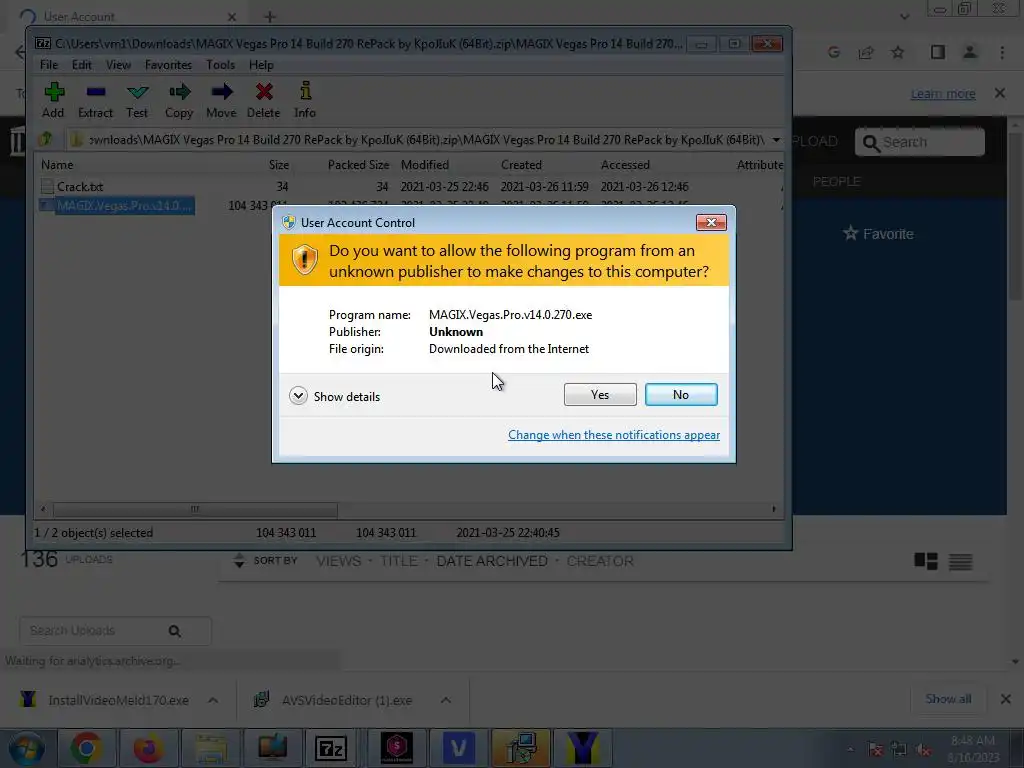Sort archive uploads by VIEWS
The width and height of the screenshot is (1024, 768).
tap(338, 561)
